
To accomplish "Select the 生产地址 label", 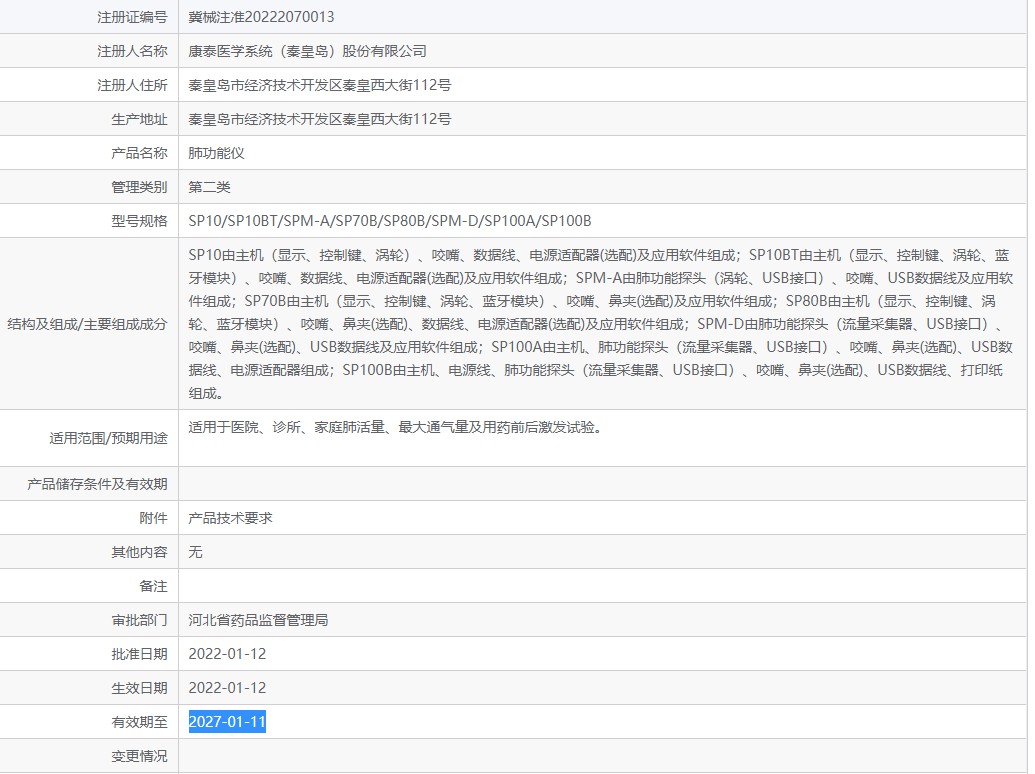I will click(x=139, y=119).
